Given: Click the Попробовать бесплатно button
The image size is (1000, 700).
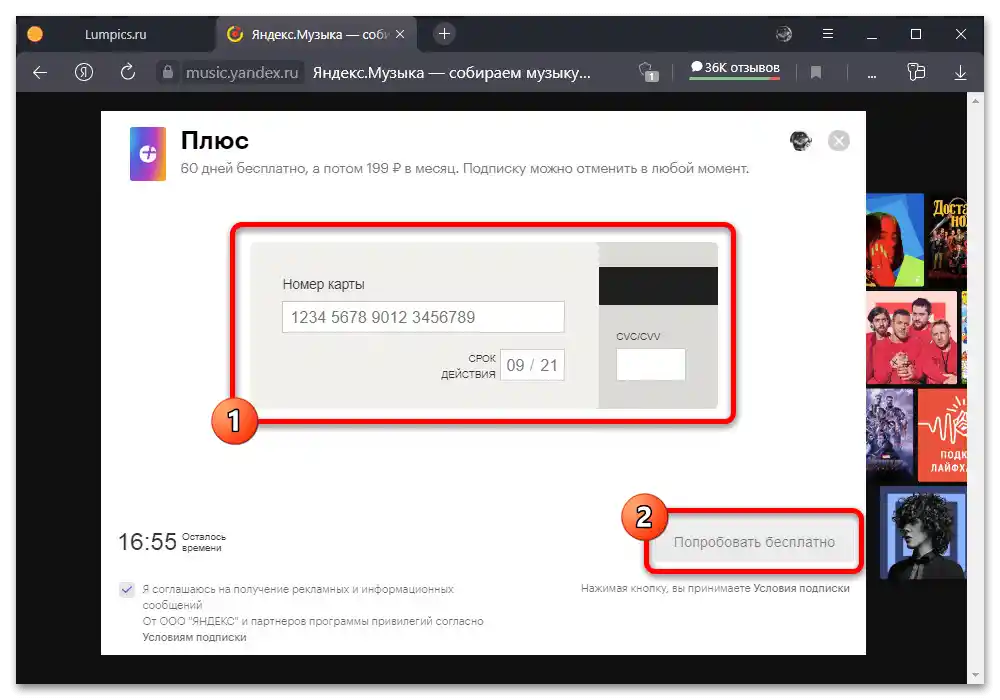Looking at the screenshot, I should click(x=754, y=542).
